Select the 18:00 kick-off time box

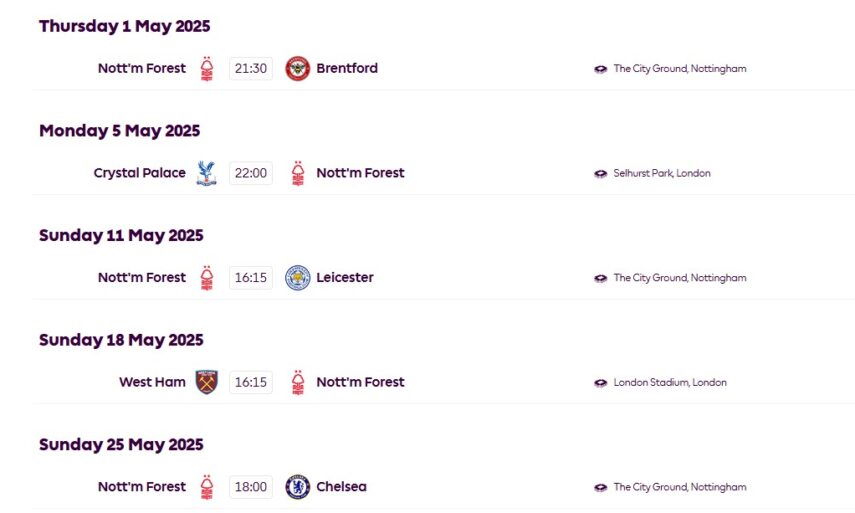pyautogui.click(x=251, y=487)
